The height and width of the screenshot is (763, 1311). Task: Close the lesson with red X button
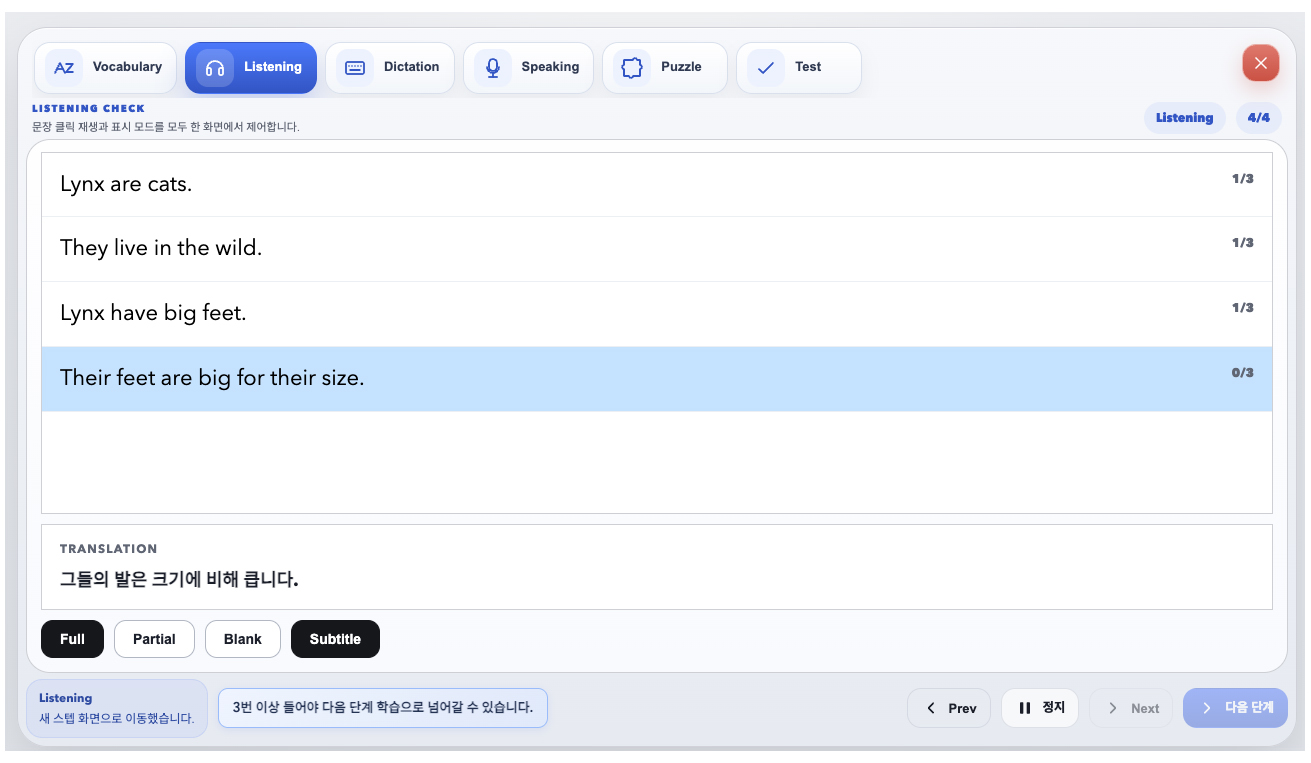coord(1260,63)
